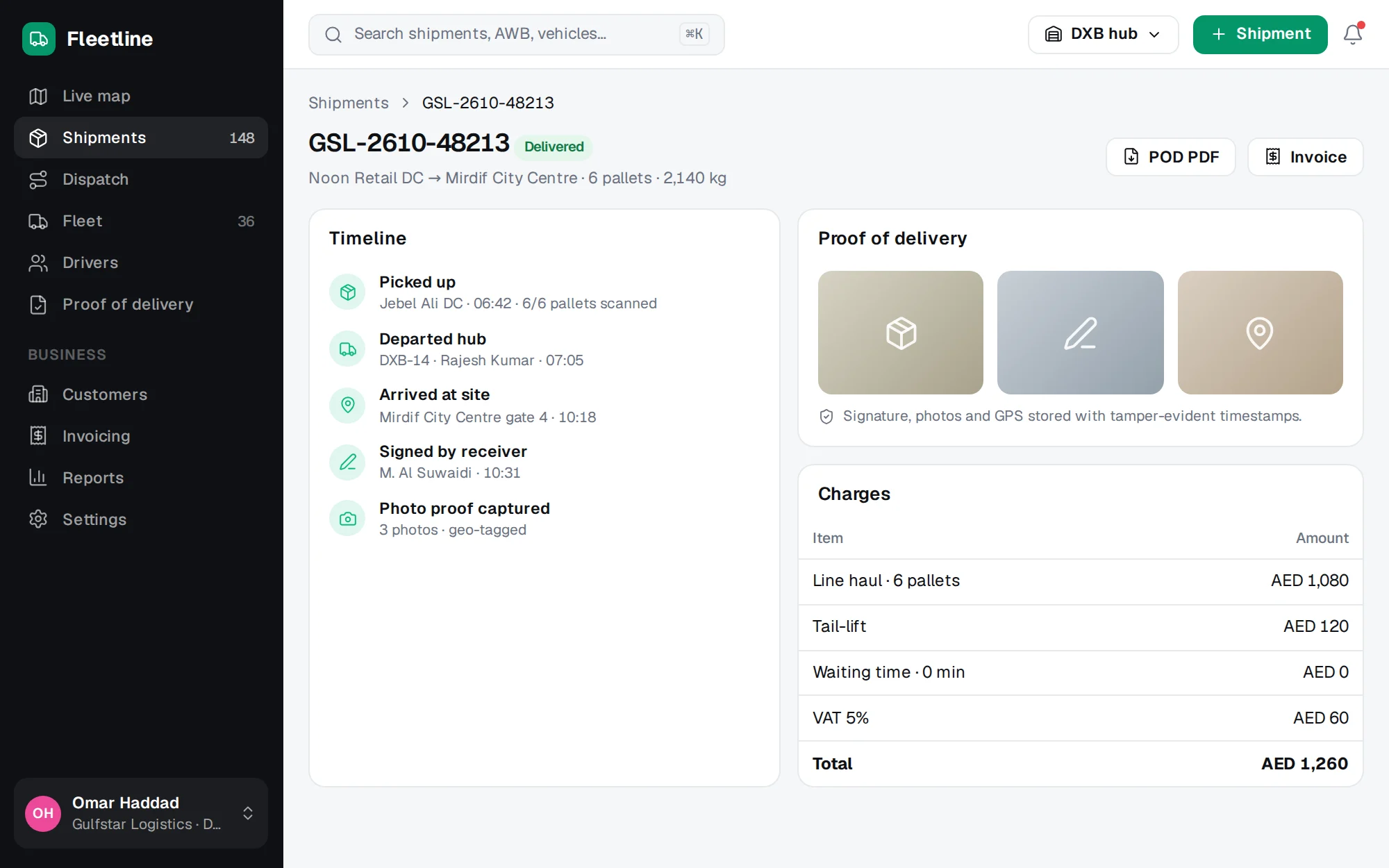The width and height of the screenshot is (1389, 868).
Task: Open the notifications bell
Action: click(1352, 34)
